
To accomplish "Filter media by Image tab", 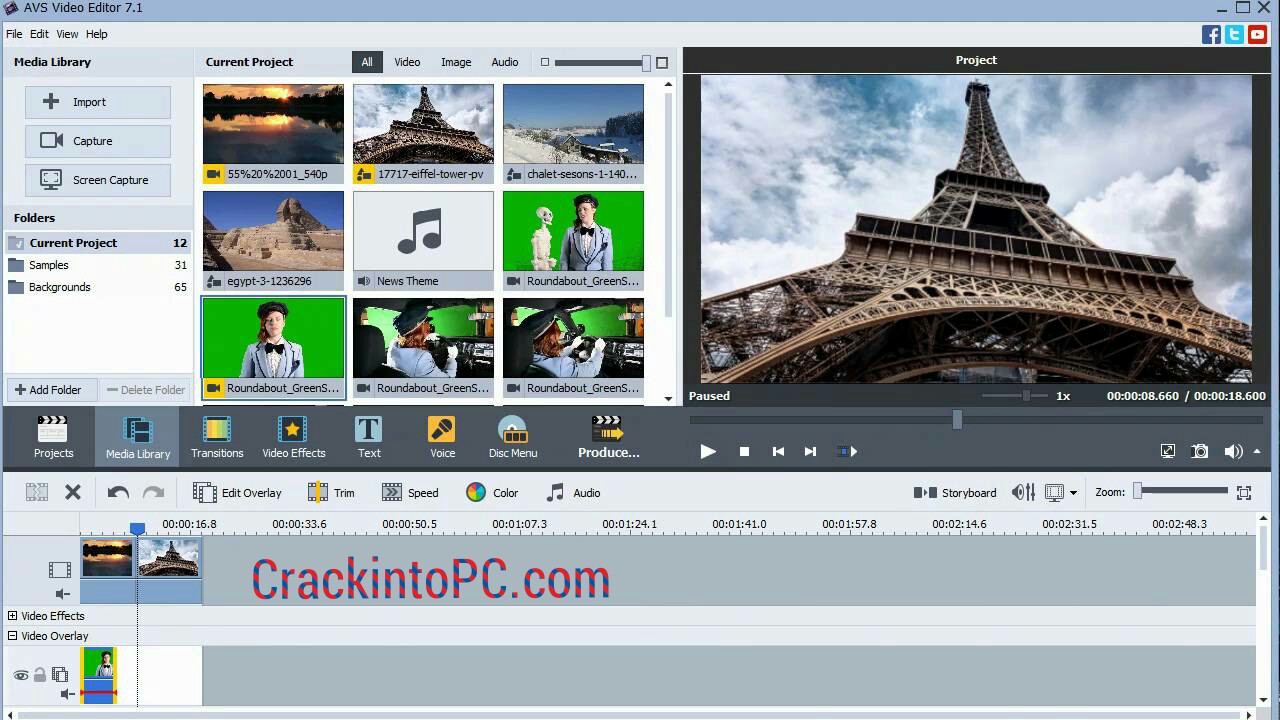I will [x=456, y=62].
